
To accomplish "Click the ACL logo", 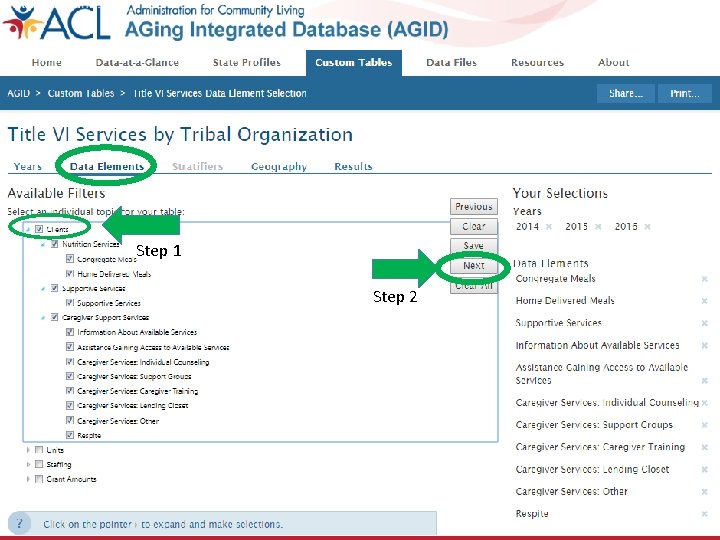I will [57, 22].
